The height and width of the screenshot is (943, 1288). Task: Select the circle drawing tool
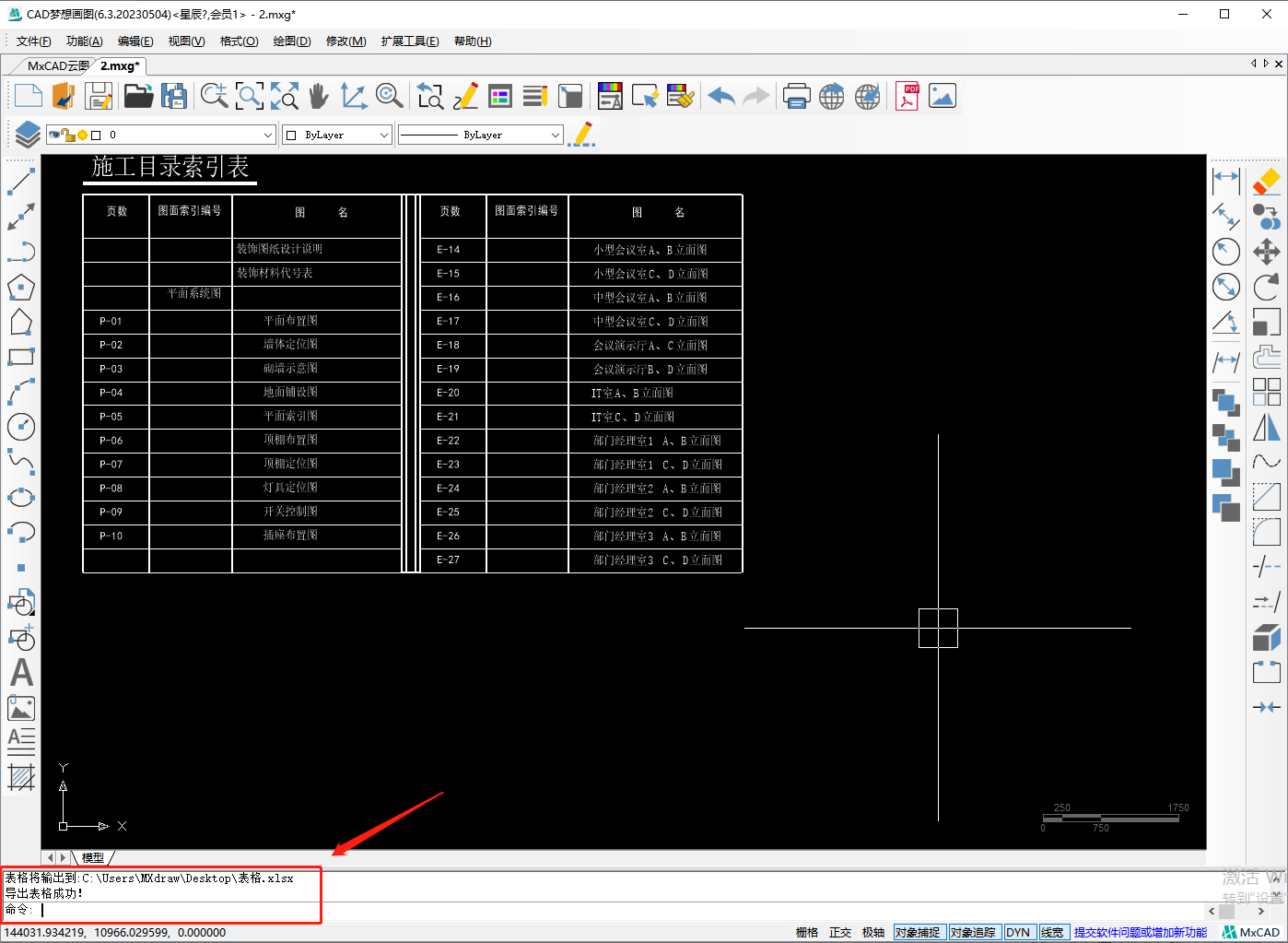[x=21, y=427]
